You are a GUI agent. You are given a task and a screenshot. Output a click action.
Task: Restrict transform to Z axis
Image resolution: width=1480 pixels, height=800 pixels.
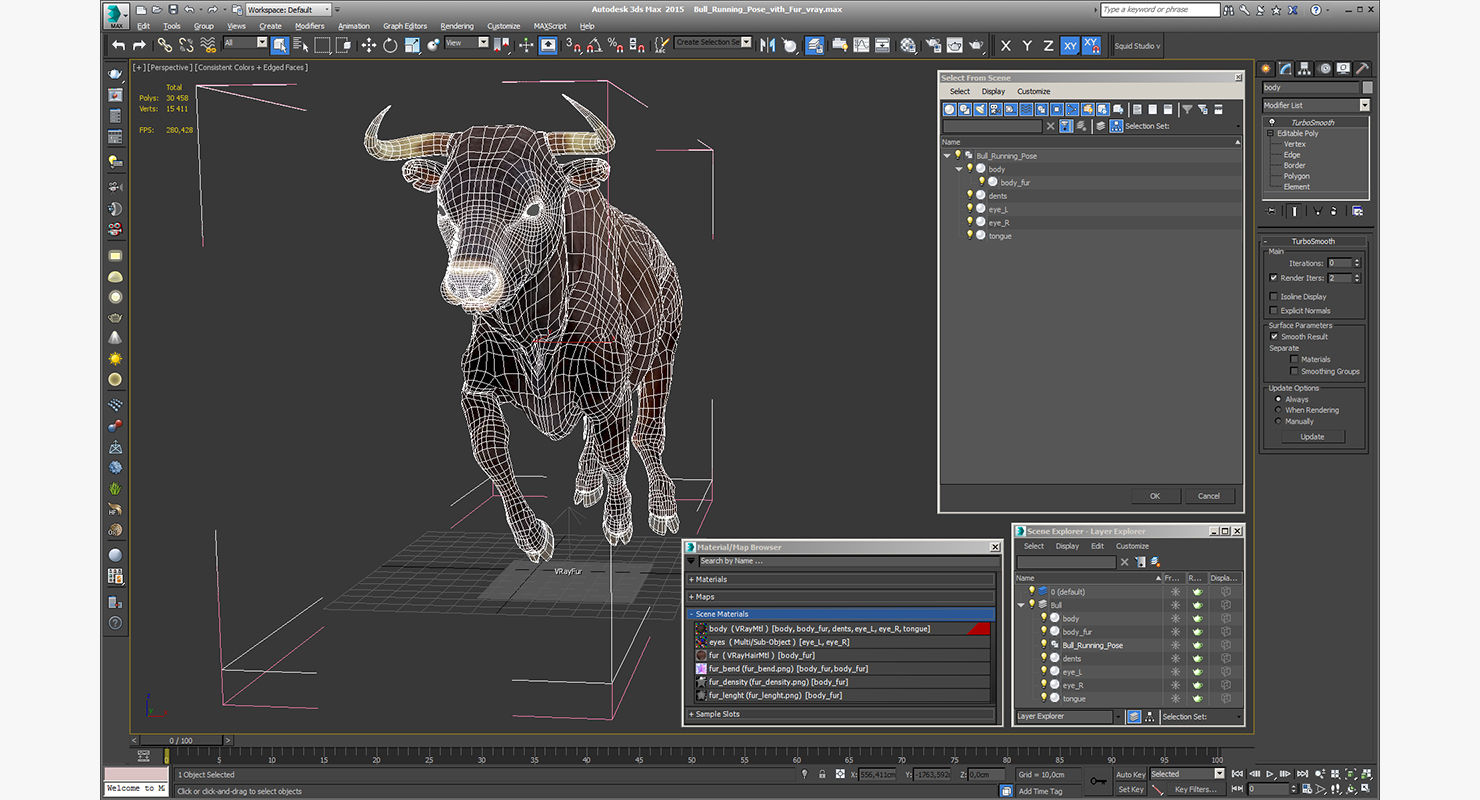point(1048,45)
